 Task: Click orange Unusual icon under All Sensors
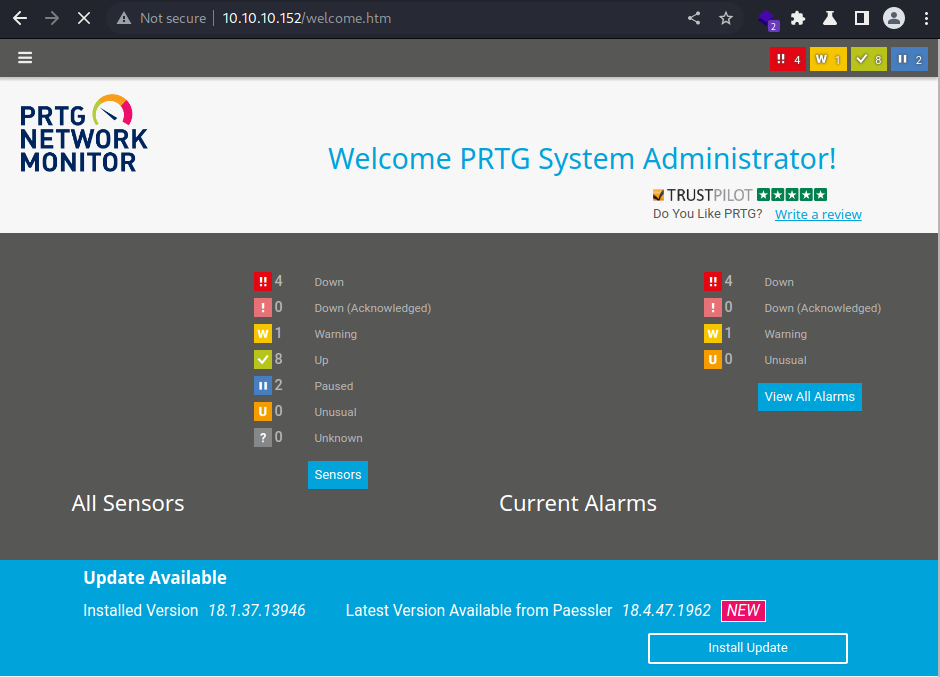coord(263,411)
